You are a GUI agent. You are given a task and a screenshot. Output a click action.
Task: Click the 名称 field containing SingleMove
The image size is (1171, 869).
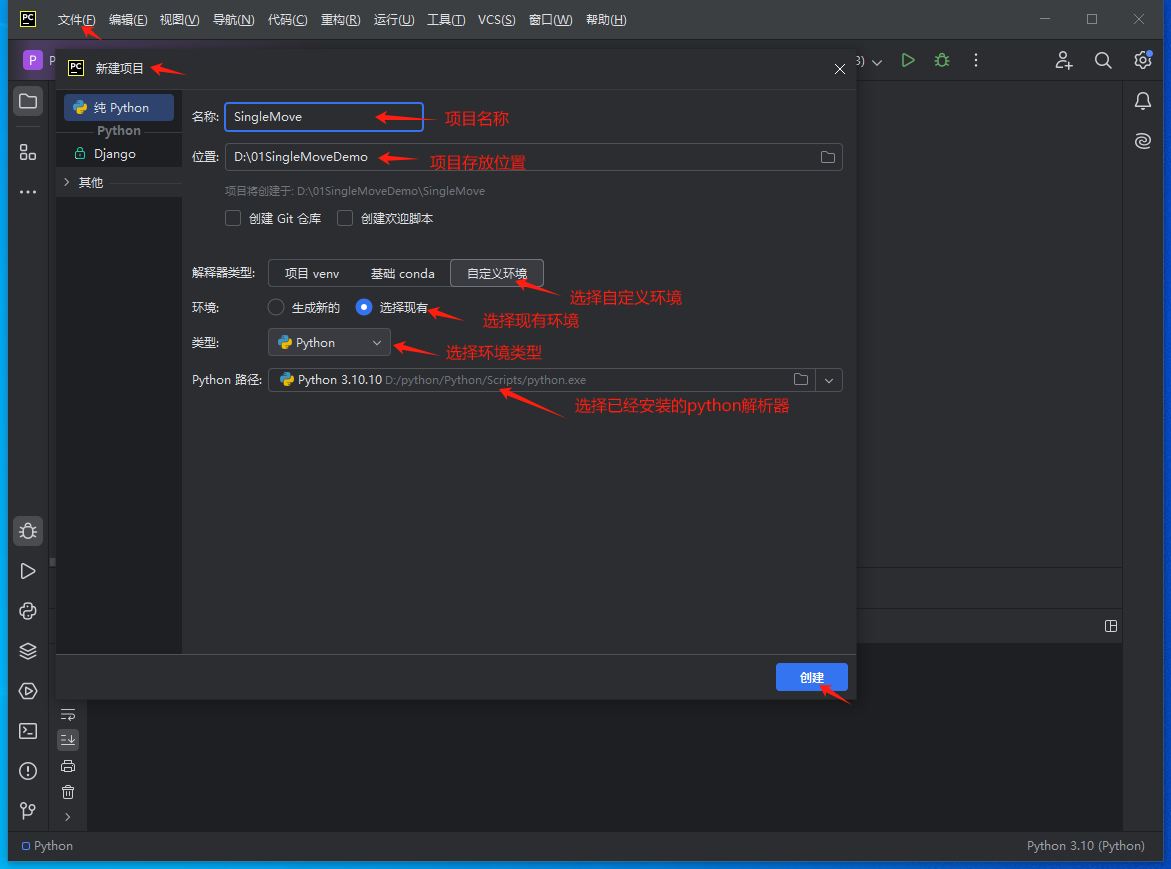pyautogui.click(x=324, y=116)
